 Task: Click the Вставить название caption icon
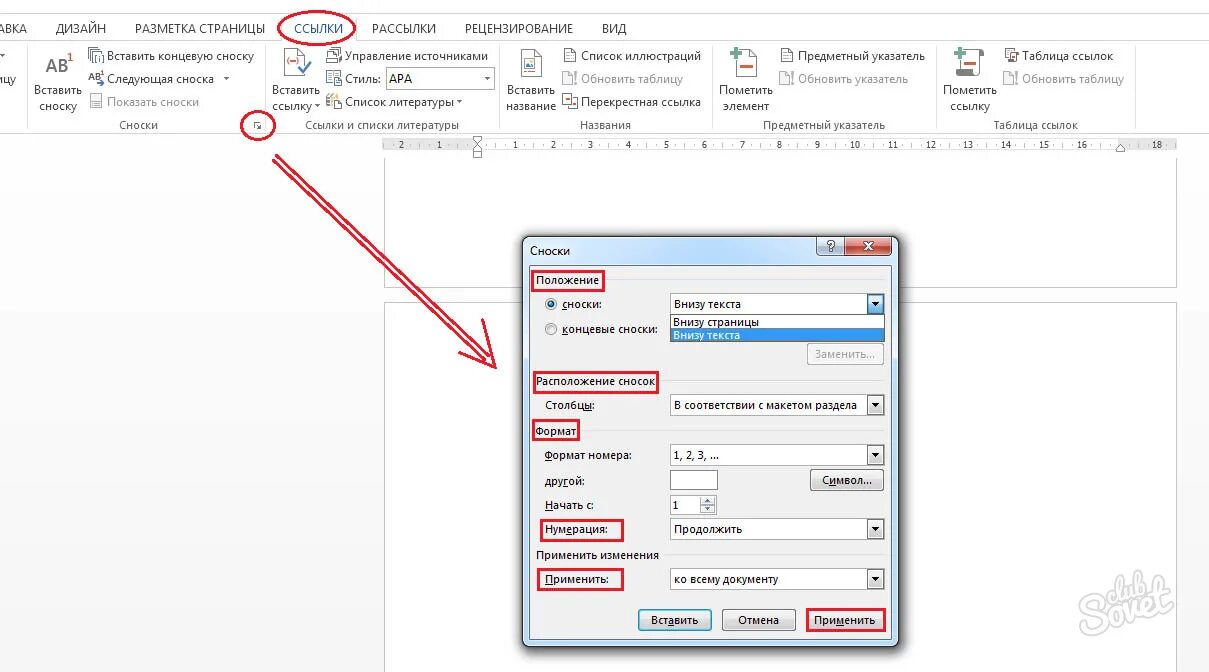point(531,66)
